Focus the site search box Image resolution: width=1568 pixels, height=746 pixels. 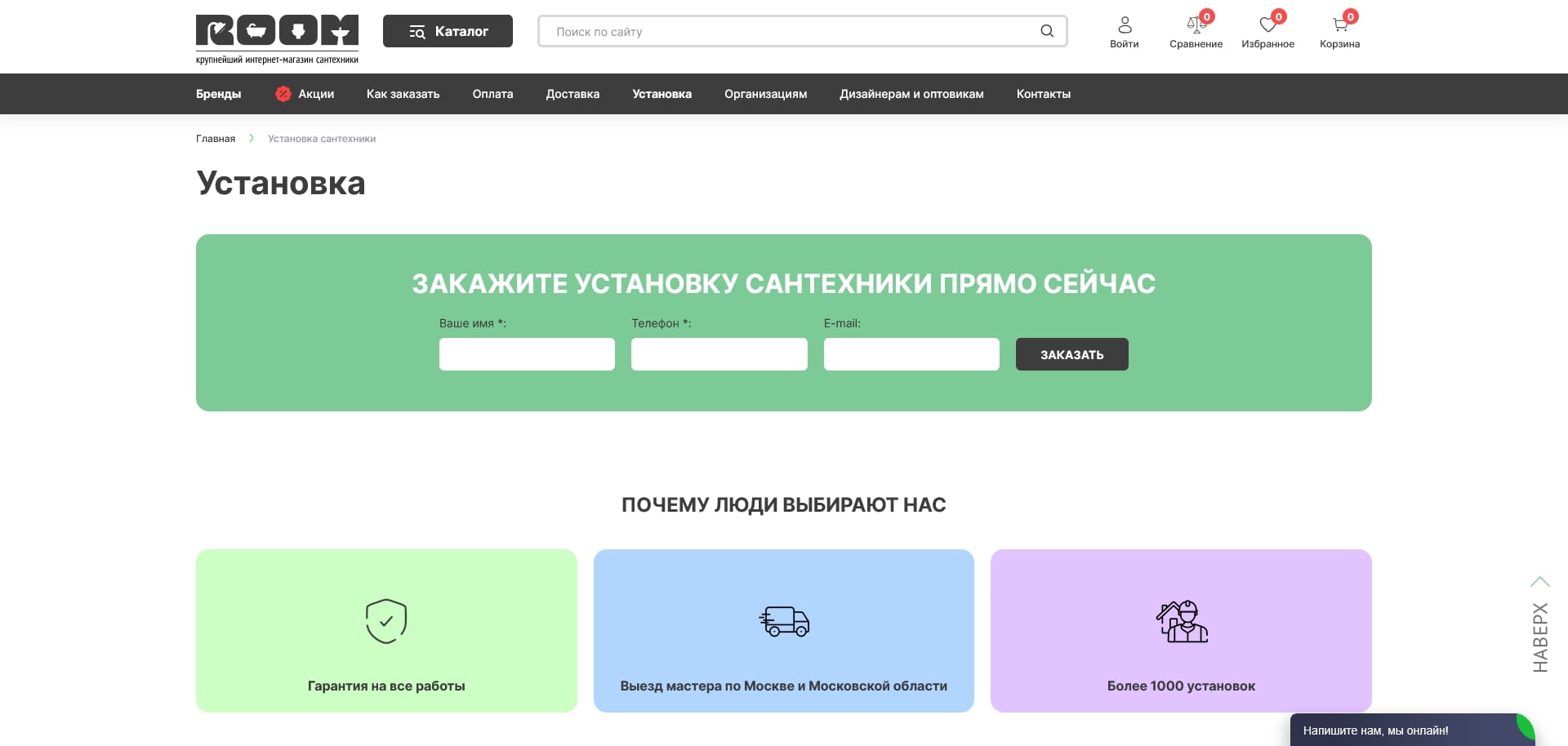coord(784,31)
